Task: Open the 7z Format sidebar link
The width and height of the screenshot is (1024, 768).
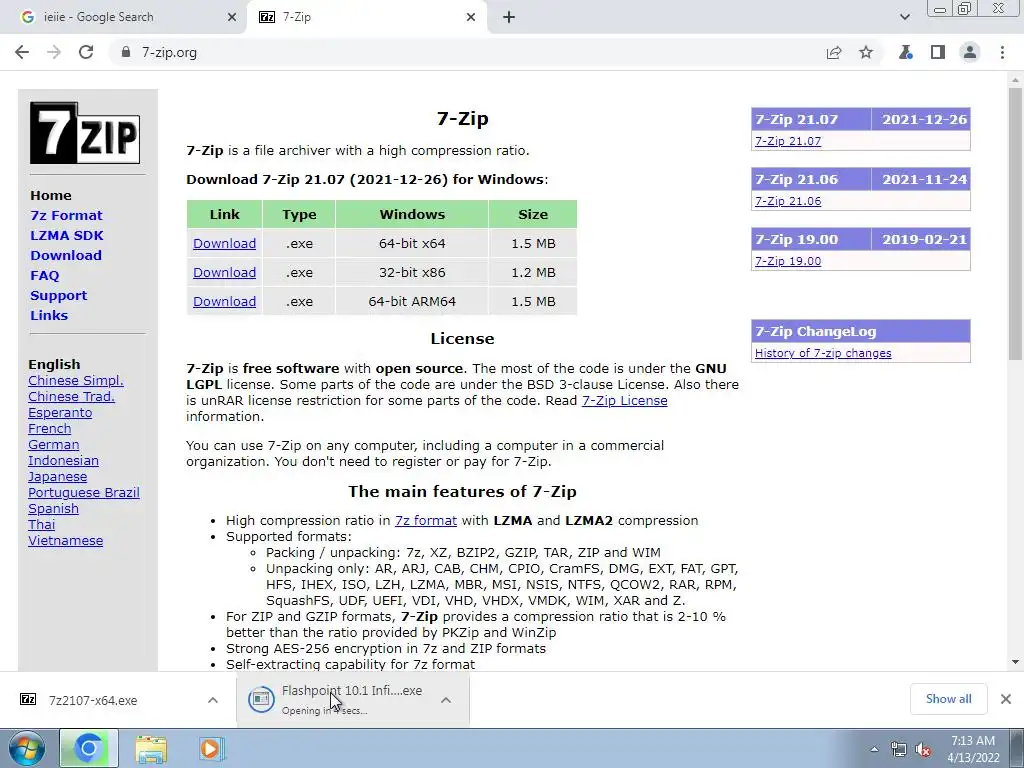Action: (x=66, y=216)
